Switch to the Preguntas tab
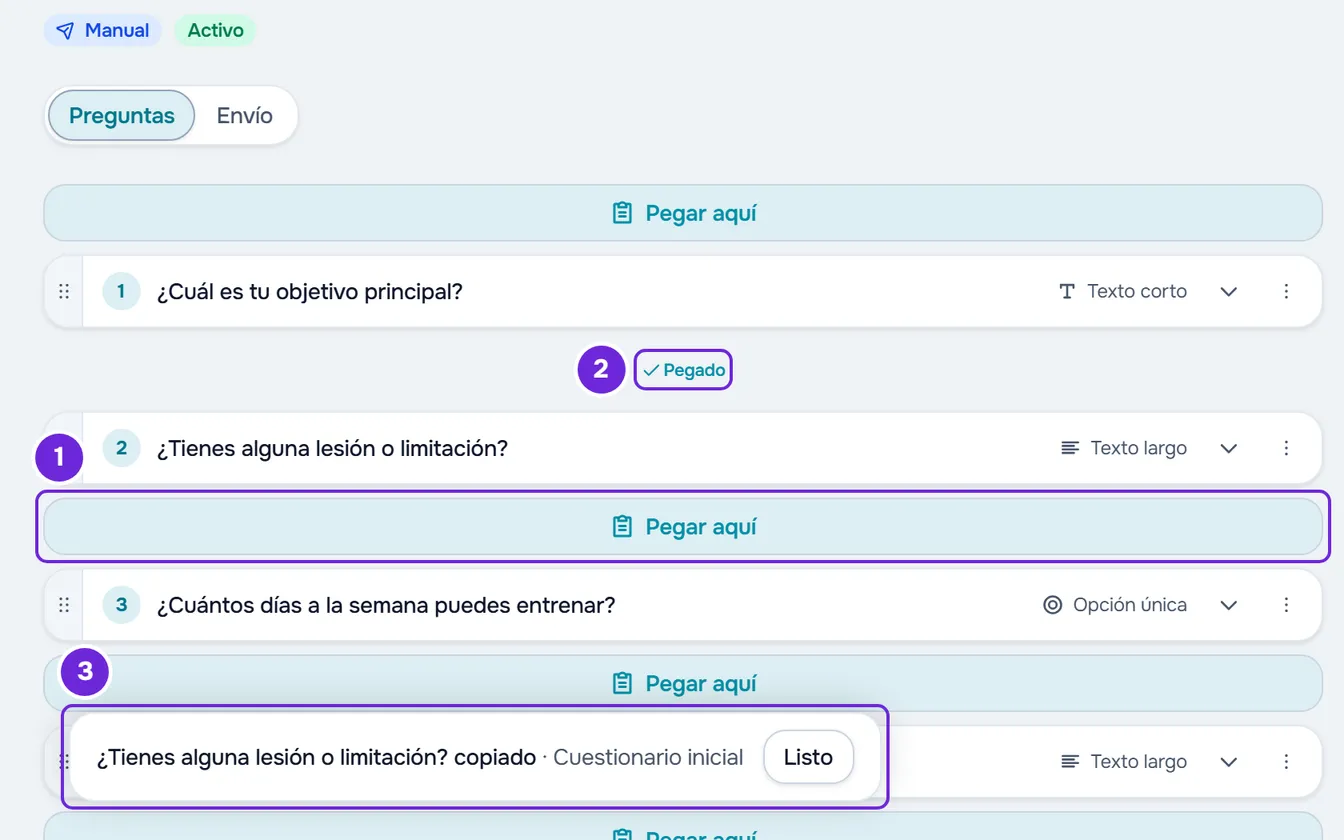 click(121, 115)
